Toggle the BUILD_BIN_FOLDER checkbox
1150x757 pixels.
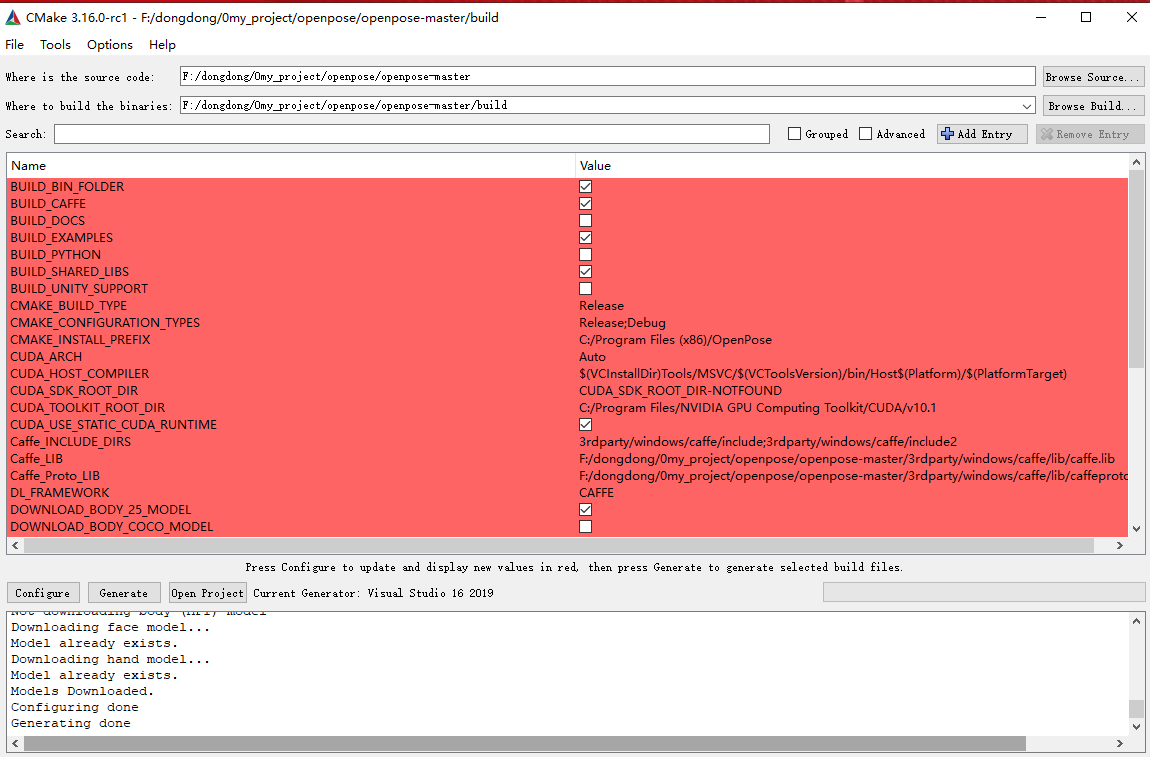point(585,186)
